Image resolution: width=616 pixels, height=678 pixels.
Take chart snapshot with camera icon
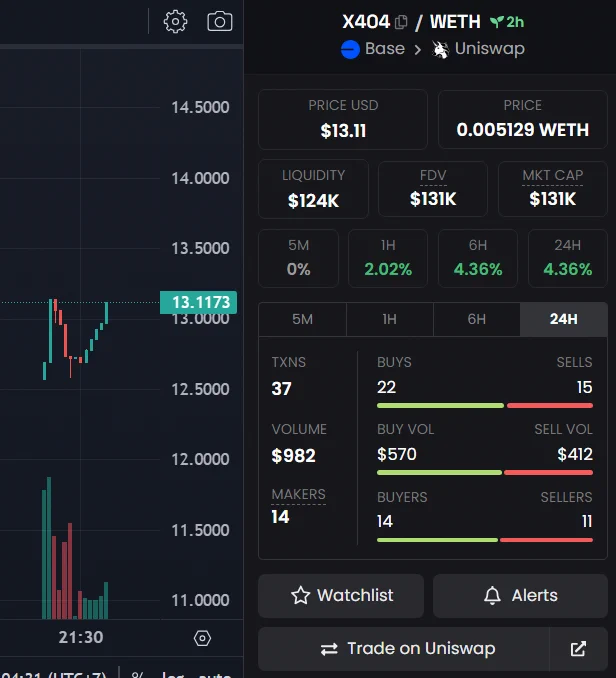coord(220,21)
